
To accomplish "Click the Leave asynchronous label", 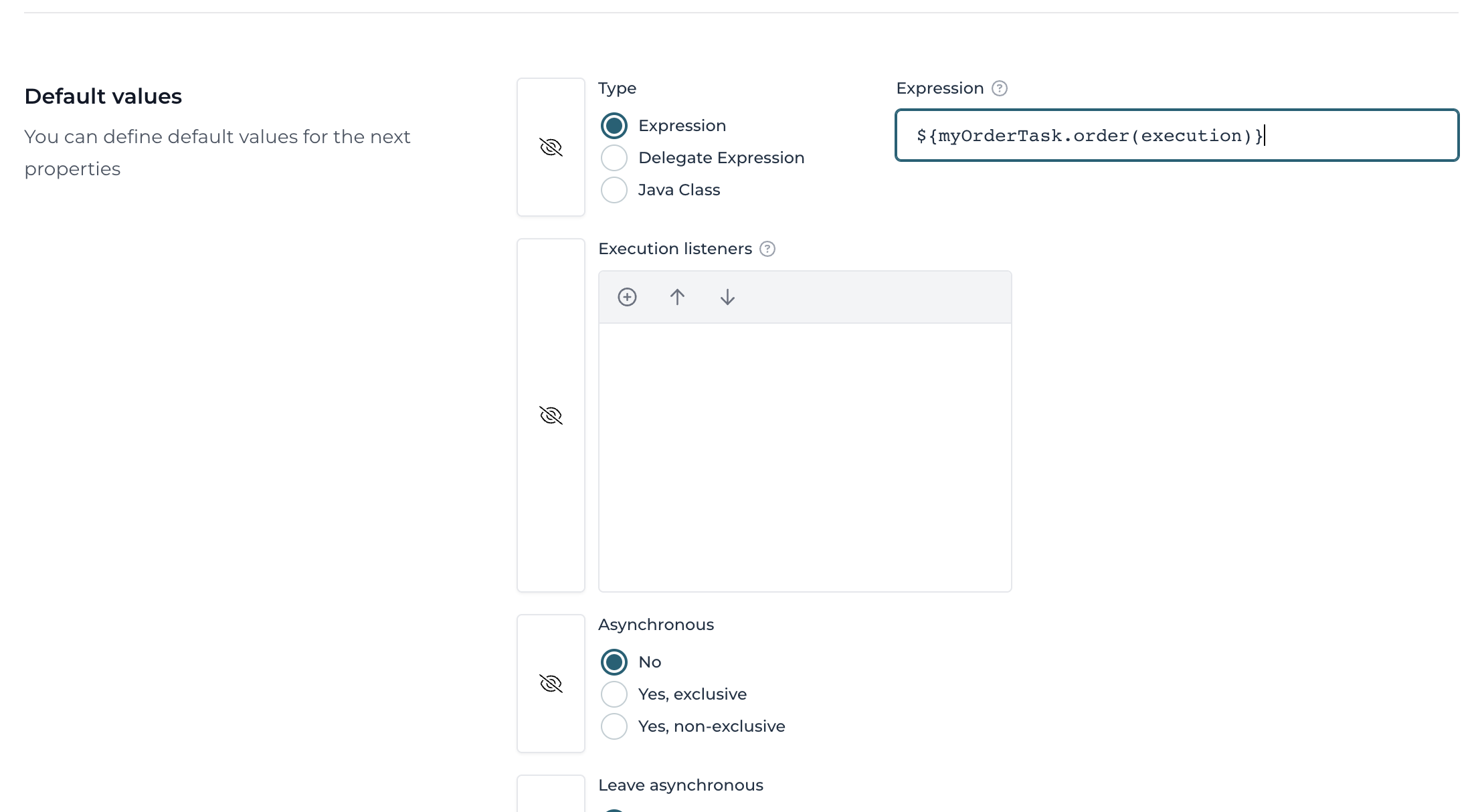I will [680, 785].
